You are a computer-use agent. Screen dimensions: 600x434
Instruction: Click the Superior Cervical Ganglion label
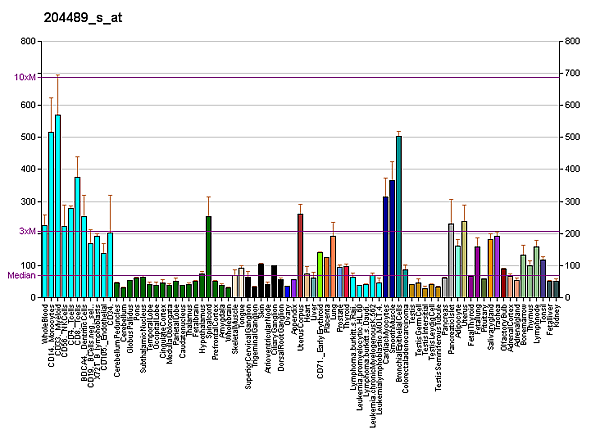pos(248,343)
